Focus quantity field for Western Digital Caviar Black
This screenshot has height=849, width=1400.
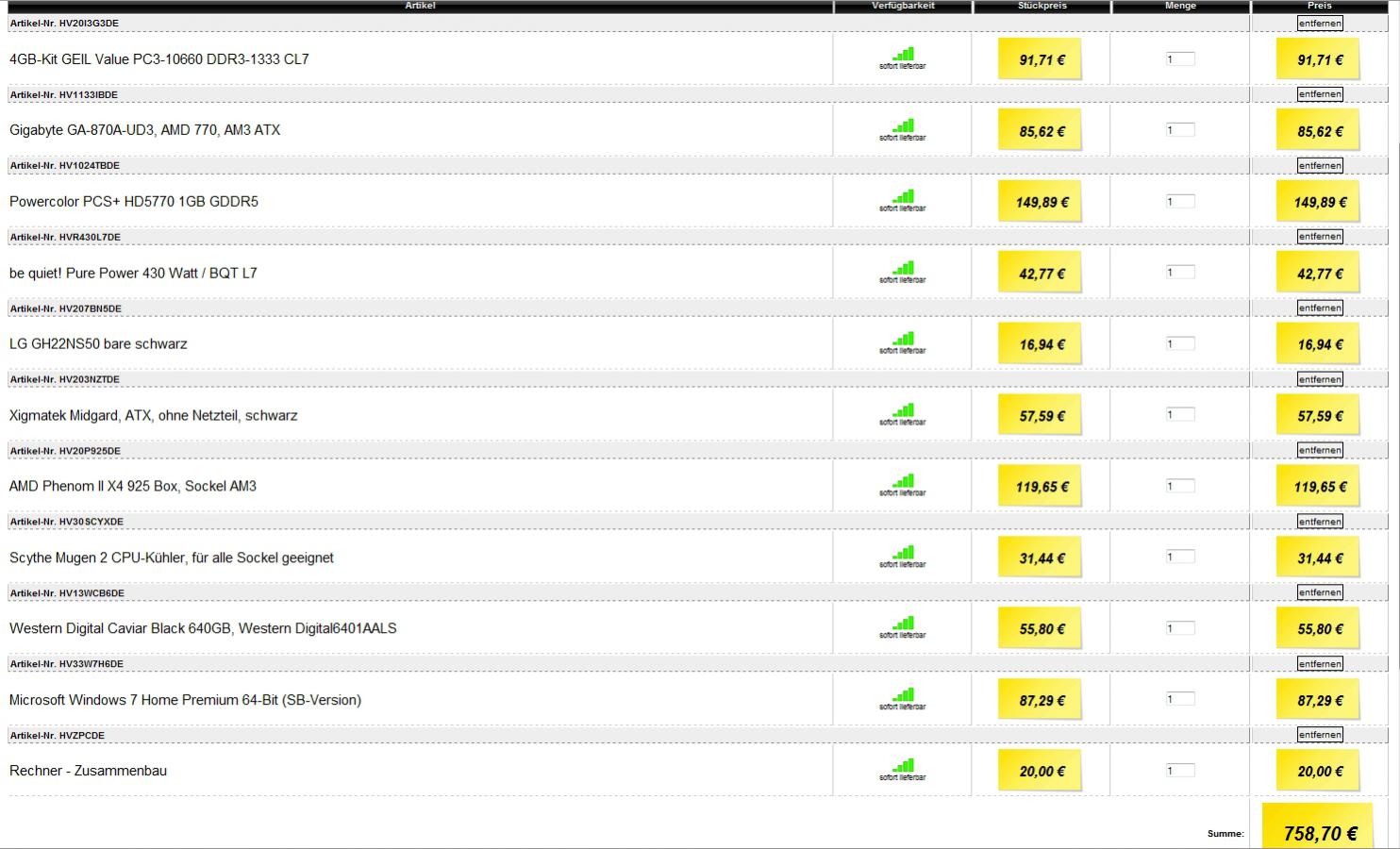point(1180,628)
